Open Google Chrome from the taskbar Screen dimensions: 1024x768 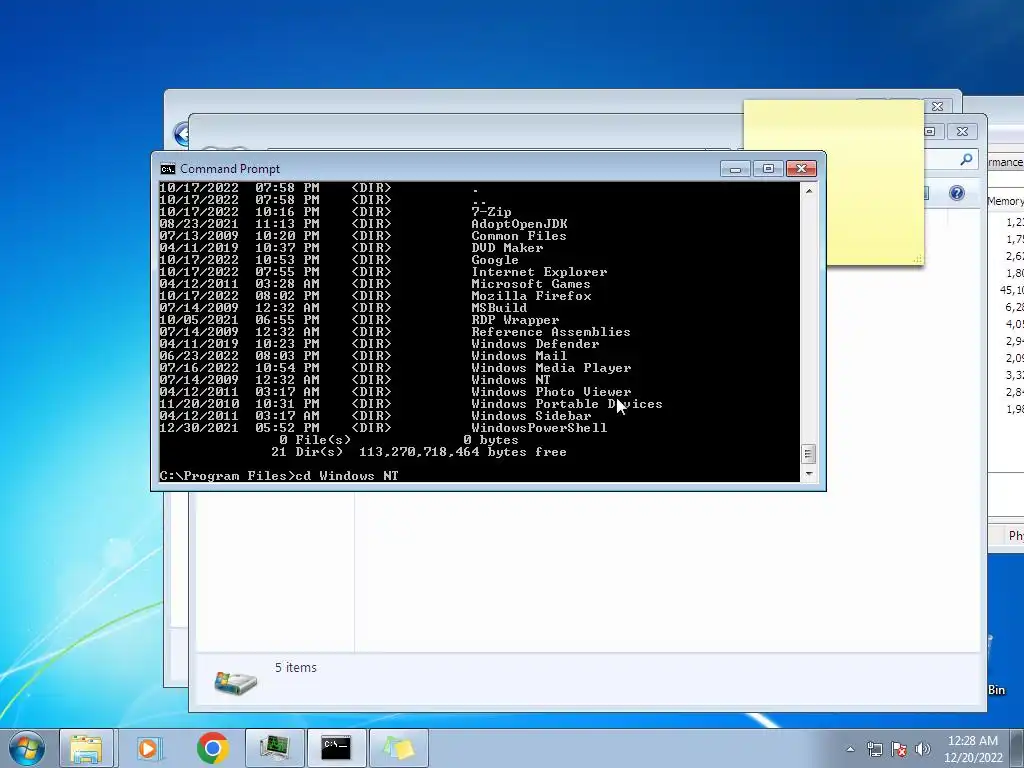tap(213, 748)
